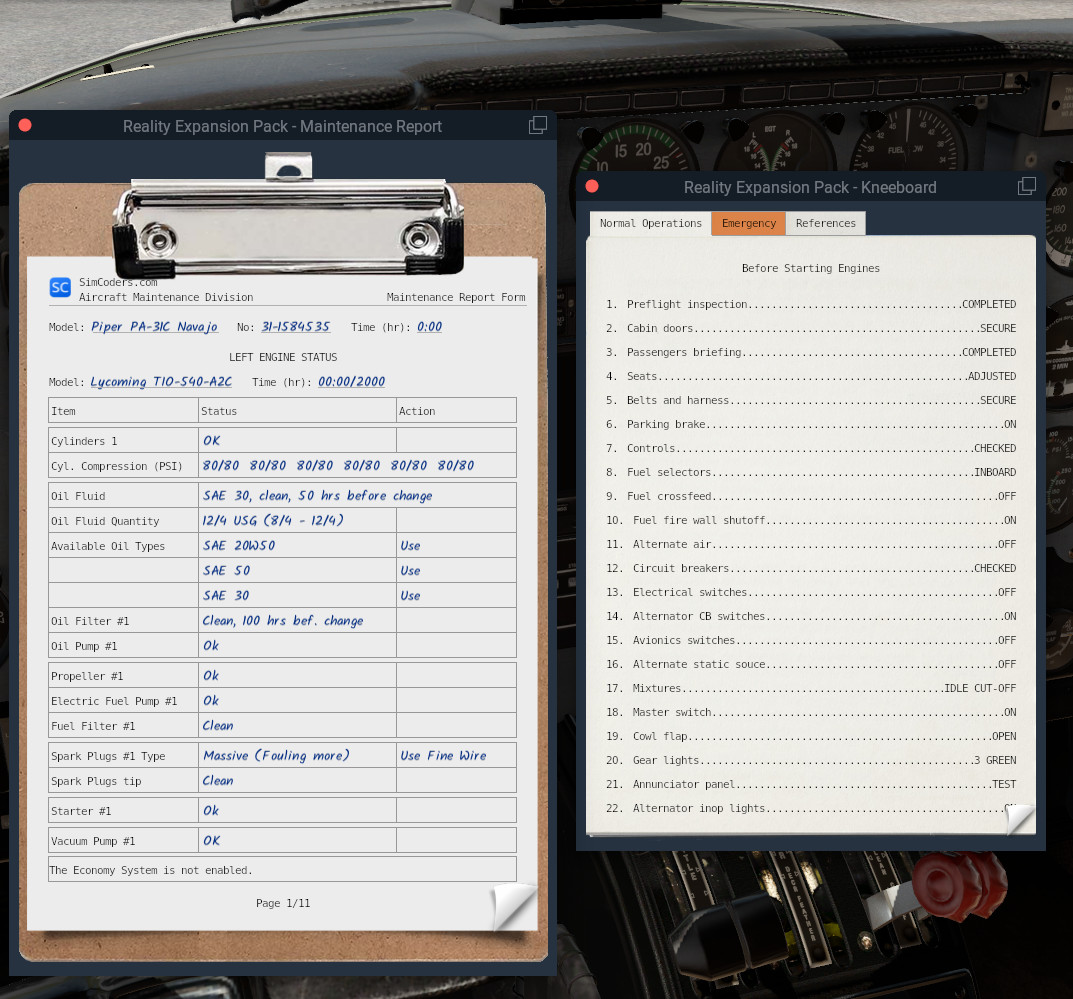
Task: Click Lycoming TIO-540-A2C engine model
Action: pos(161,382)
